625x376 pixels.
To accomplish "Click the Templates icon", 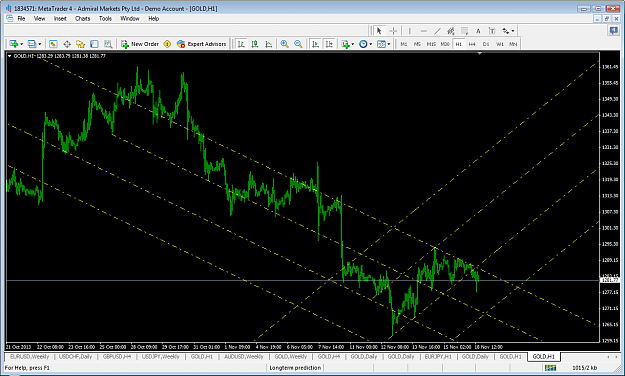I will (x=381, y=44).
